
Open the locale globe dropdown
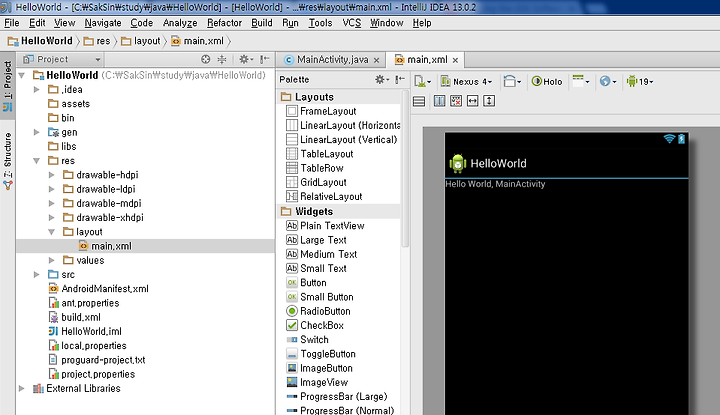[608, 82]
